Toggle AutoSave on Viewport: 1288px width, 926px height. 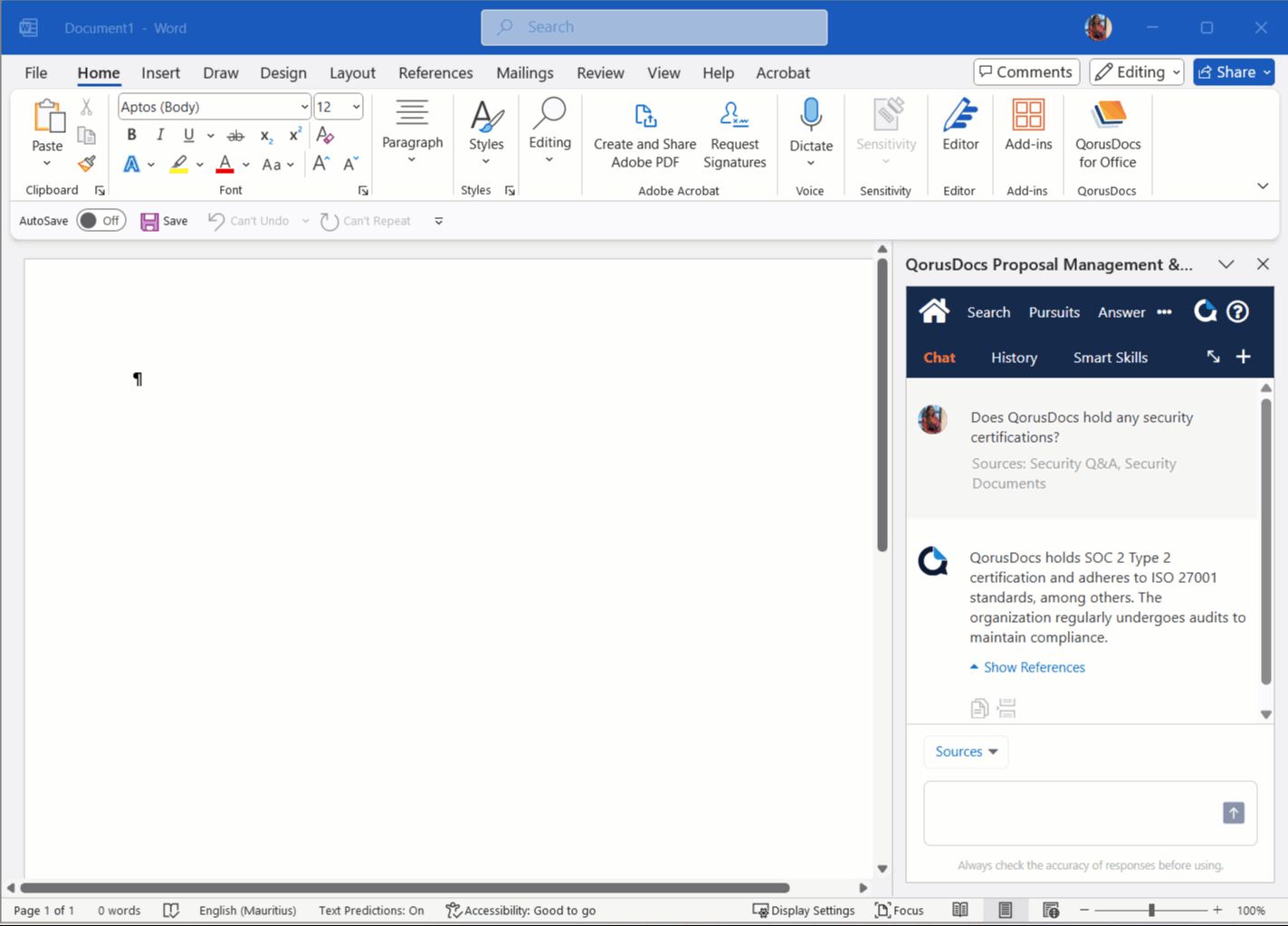(x=100, y=220)
